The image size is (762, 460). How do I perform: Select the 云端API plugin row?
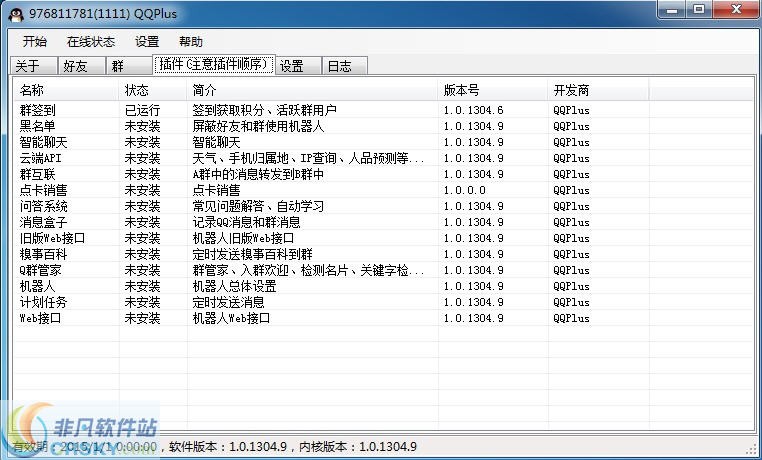coord(383,158)
